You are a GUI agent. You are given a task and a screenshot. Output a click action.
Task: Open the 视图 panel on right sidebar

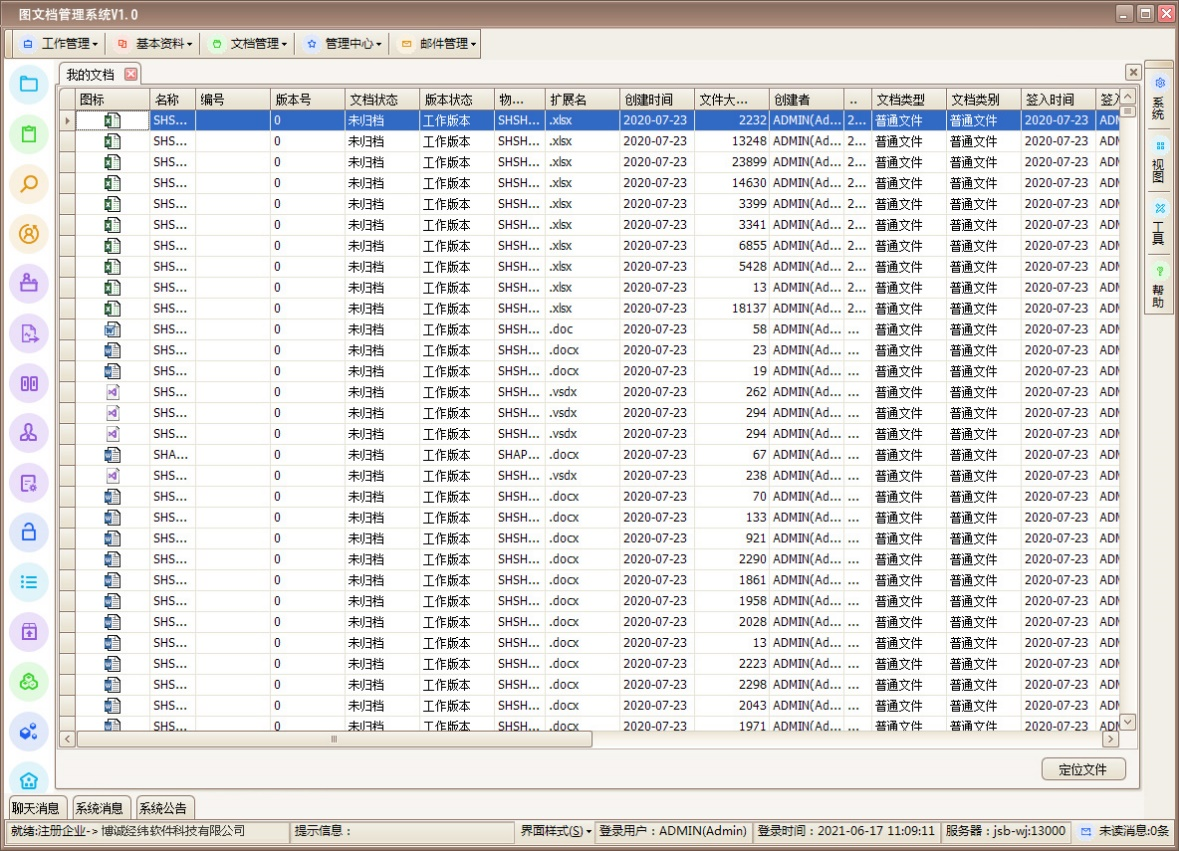click(x=1159, y=160)
